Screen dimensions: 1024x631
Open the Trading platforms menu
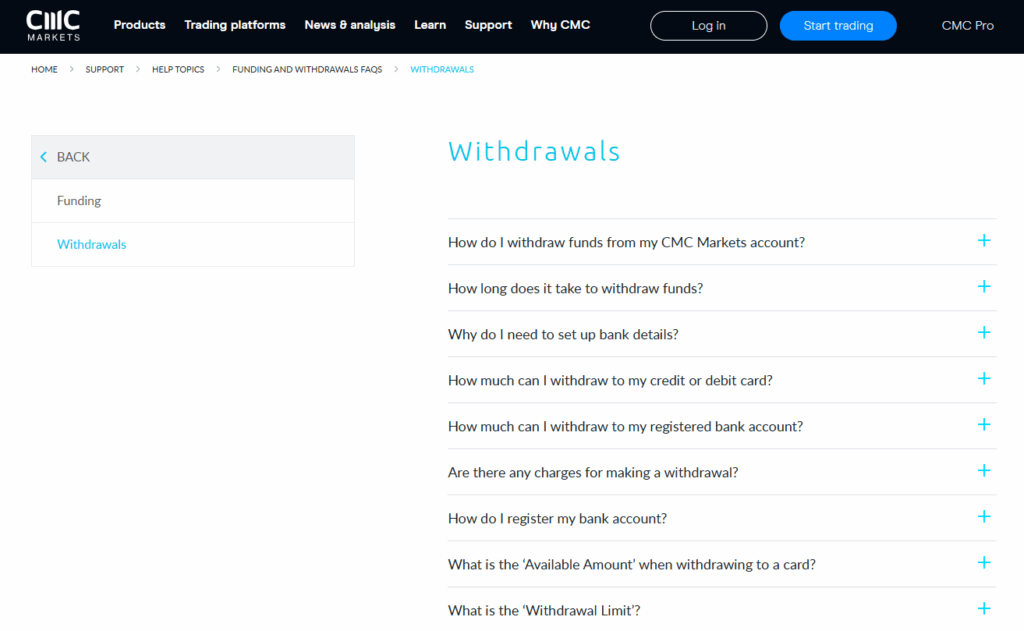[235, 25]
